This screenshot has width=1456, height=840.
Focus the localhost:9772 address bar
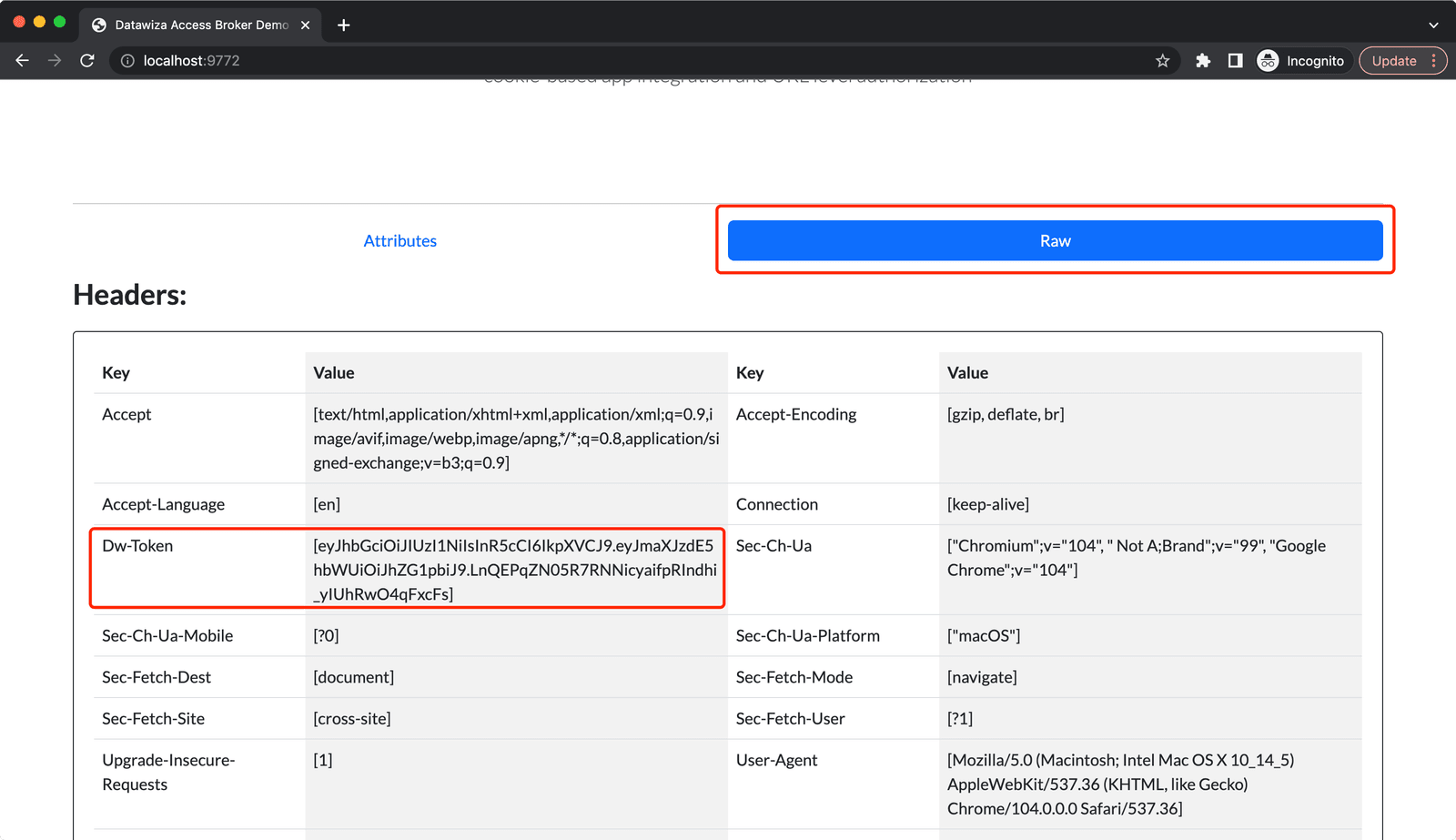click(x=637, y=61)
